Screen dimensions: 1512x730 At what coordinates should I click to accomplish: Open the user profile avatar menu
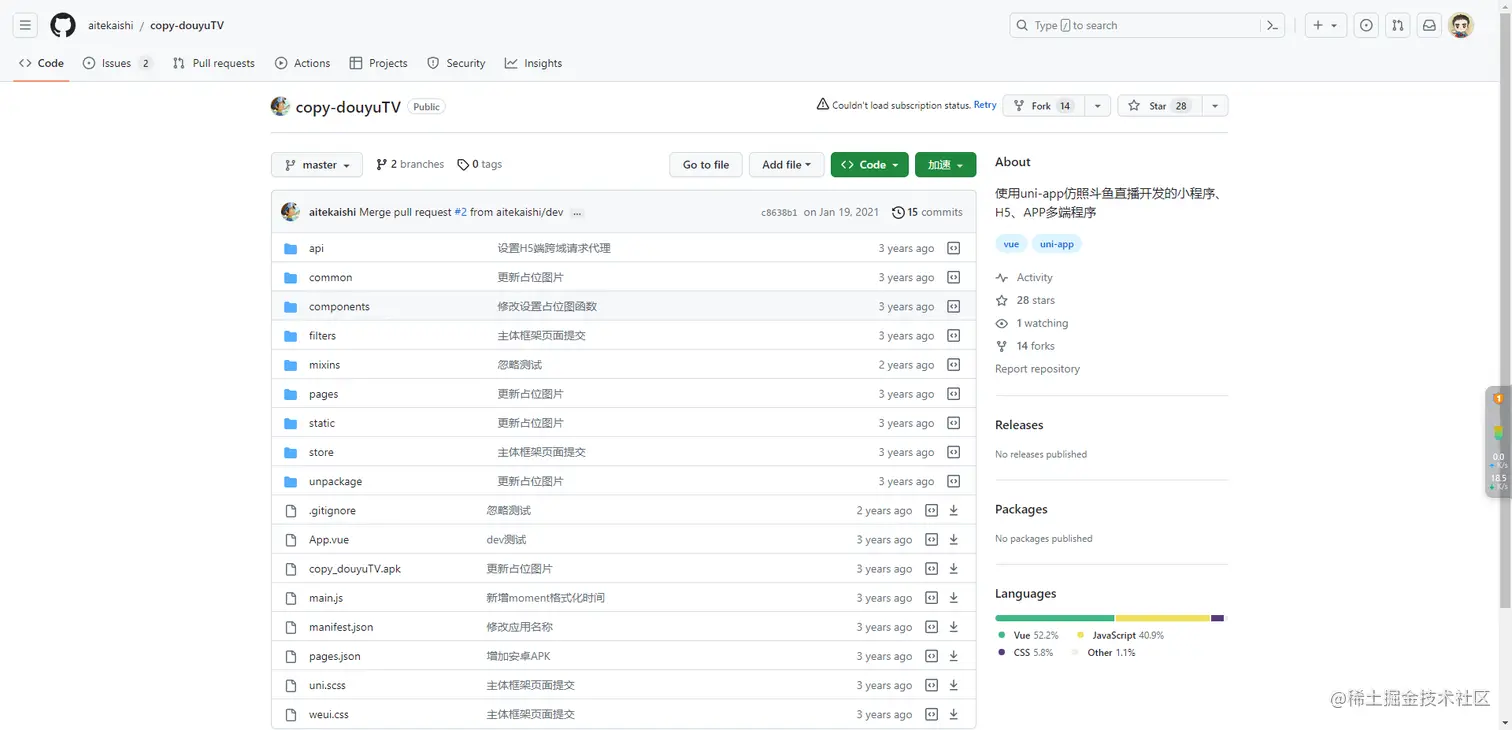point(1461,25)
